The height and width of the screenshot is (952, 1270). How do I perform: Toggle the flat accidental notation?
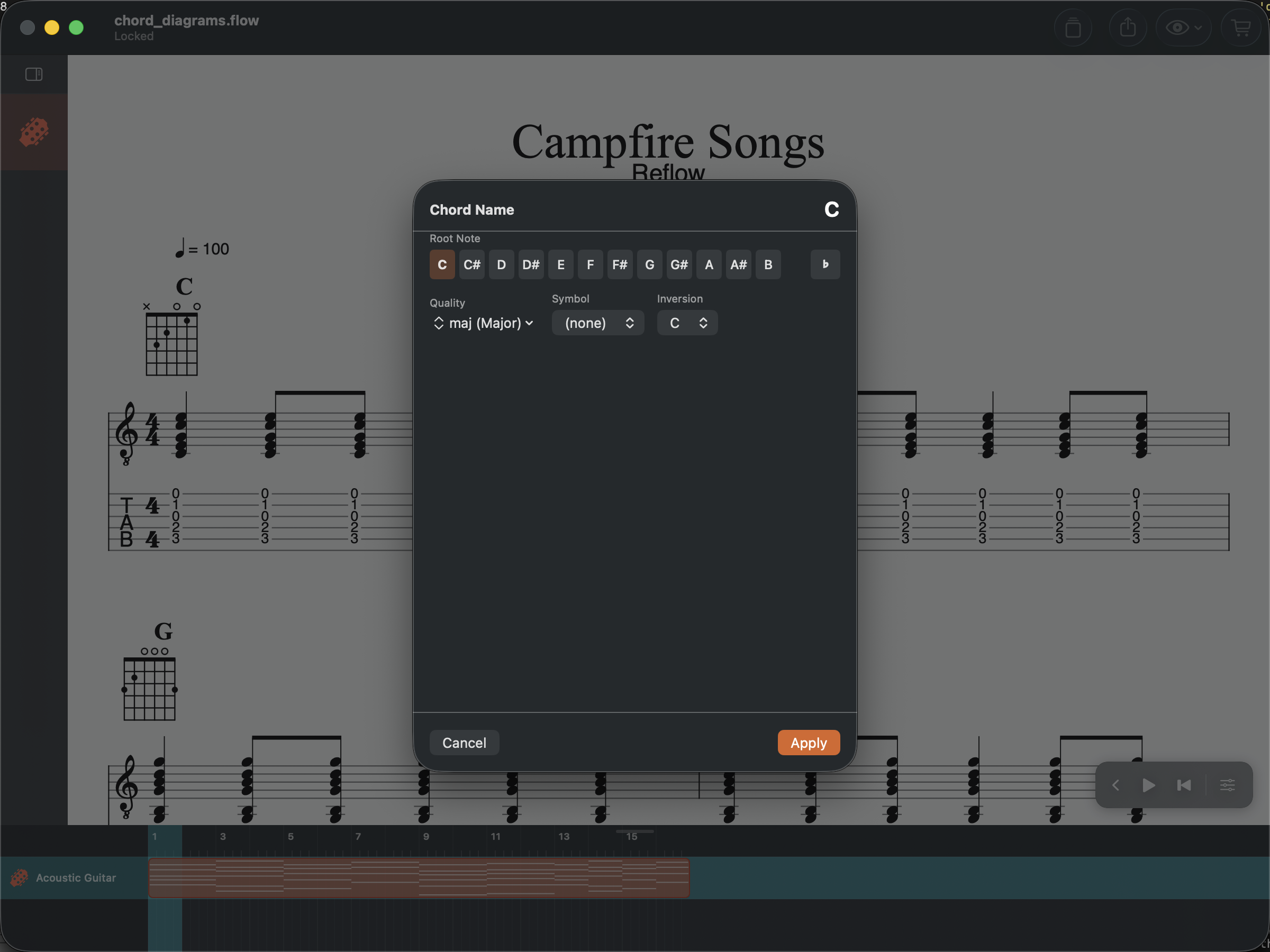tap(825, 264)
